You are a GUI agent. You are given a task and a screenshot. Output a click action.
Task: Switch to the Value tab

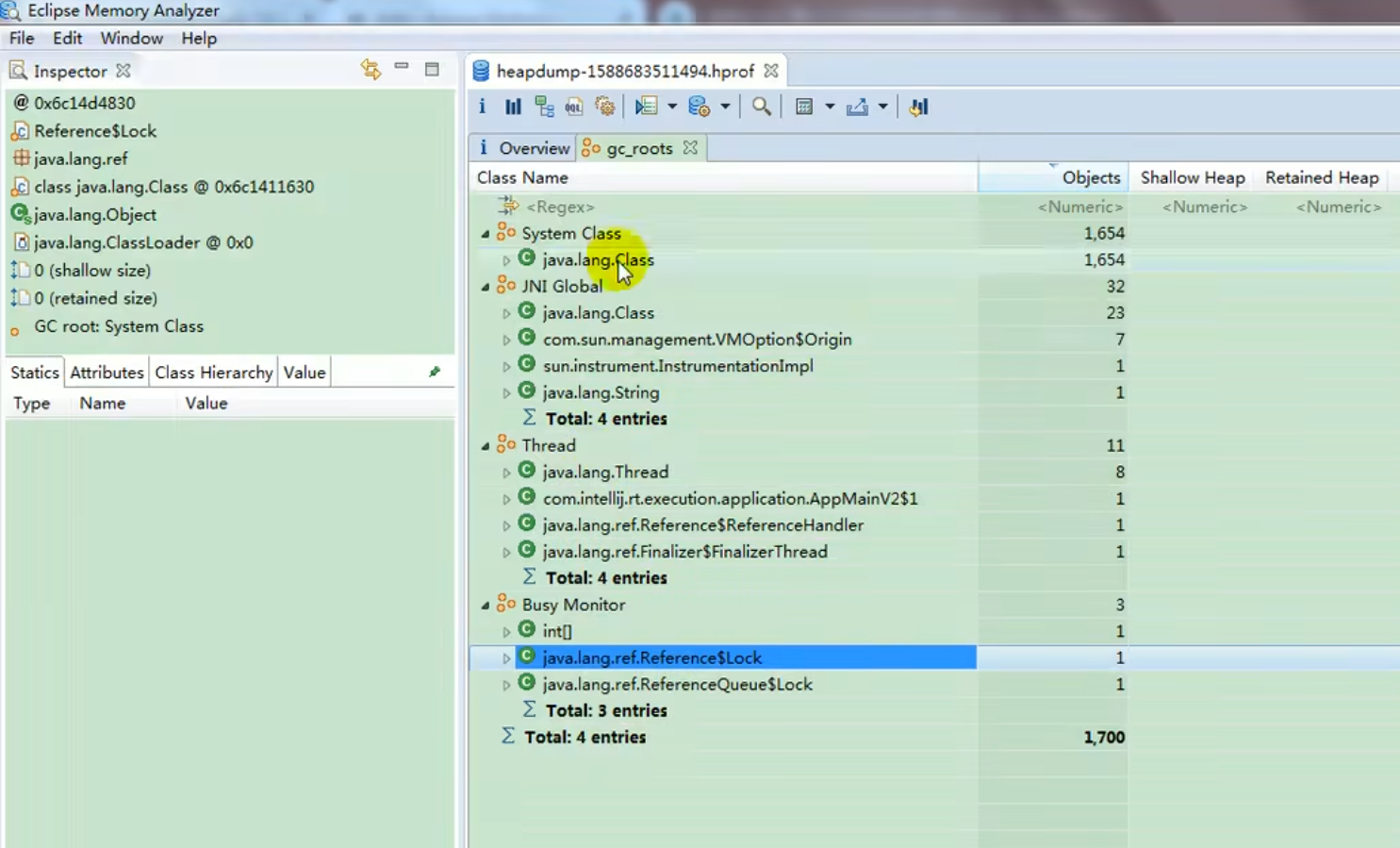pyautogui.click(x=305, y=373)
